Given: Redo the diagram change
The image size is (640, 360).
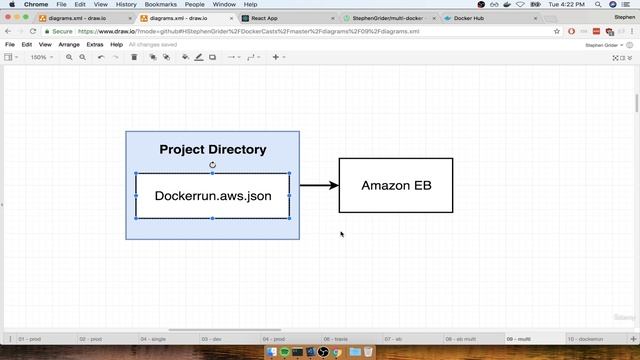Looking at the screenshot, I should [116, 58].
